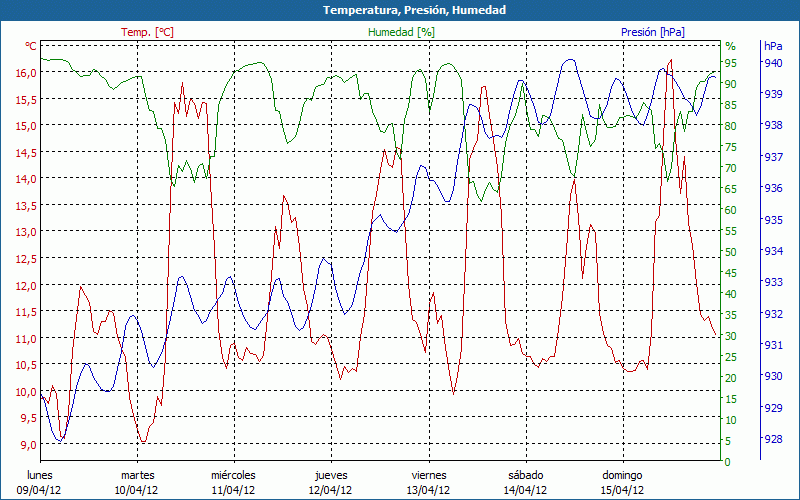The width and height of the screenshot is (800, 500).
Task: Click the °C unit label on left axis
Action: [x=31, y=46]
